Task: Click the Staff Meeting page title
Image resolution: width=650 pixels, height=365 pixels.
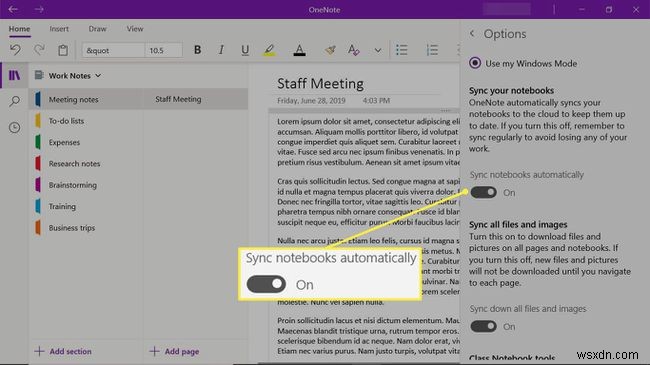Action: [x=320, y=83]
